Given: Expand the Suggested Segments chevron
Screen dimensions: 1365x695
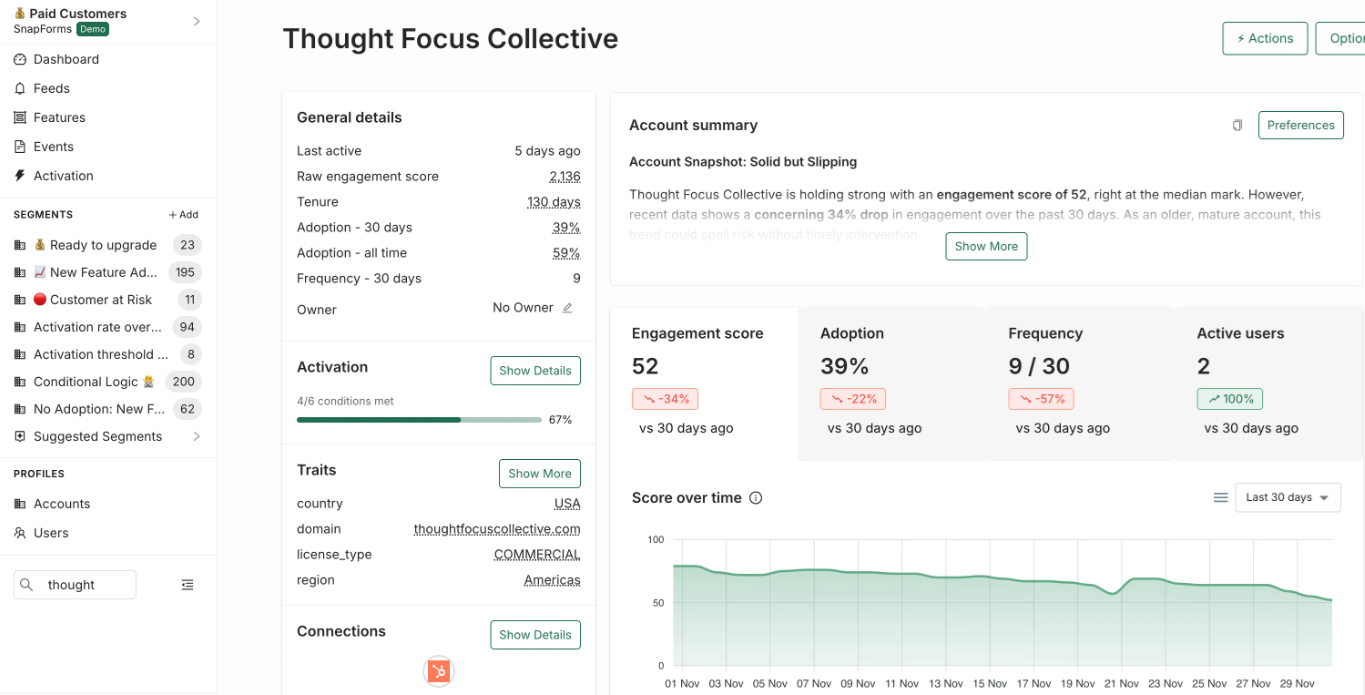Looking at the screenshot, I should click(196, 436).
